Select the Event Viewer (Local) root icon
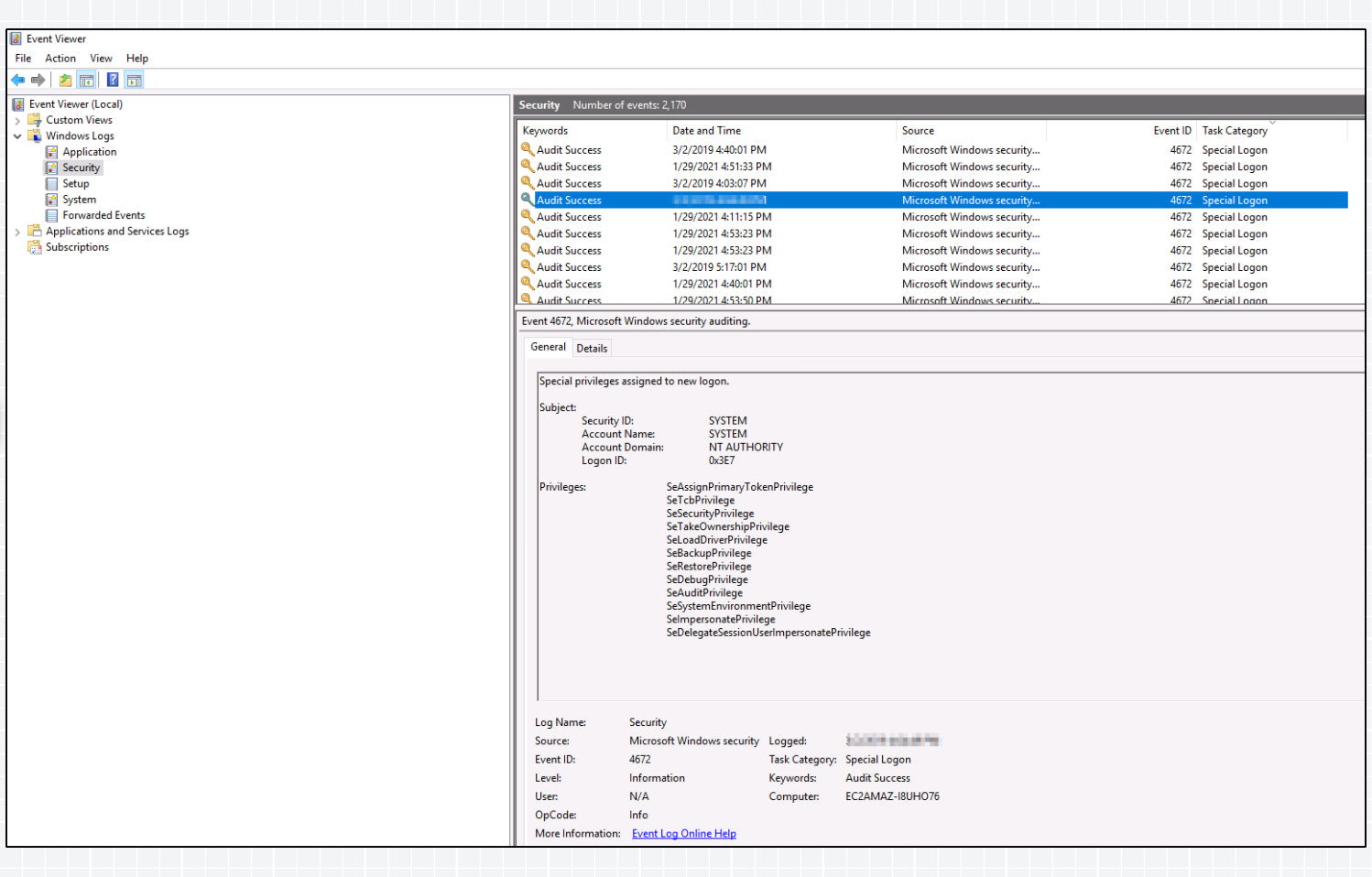The height and width of the screenshot is (877, 1372). click(x=18, y=104)
